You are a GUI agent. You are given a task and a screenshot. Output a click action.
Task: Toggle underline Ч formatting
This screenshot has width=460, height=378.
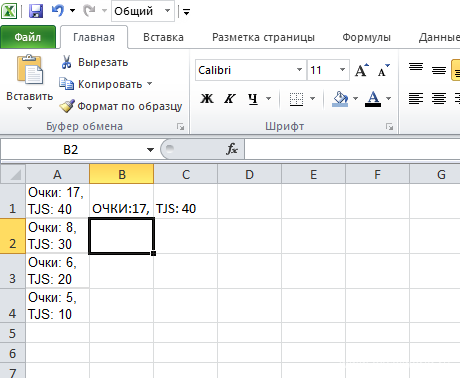(253, 98)
